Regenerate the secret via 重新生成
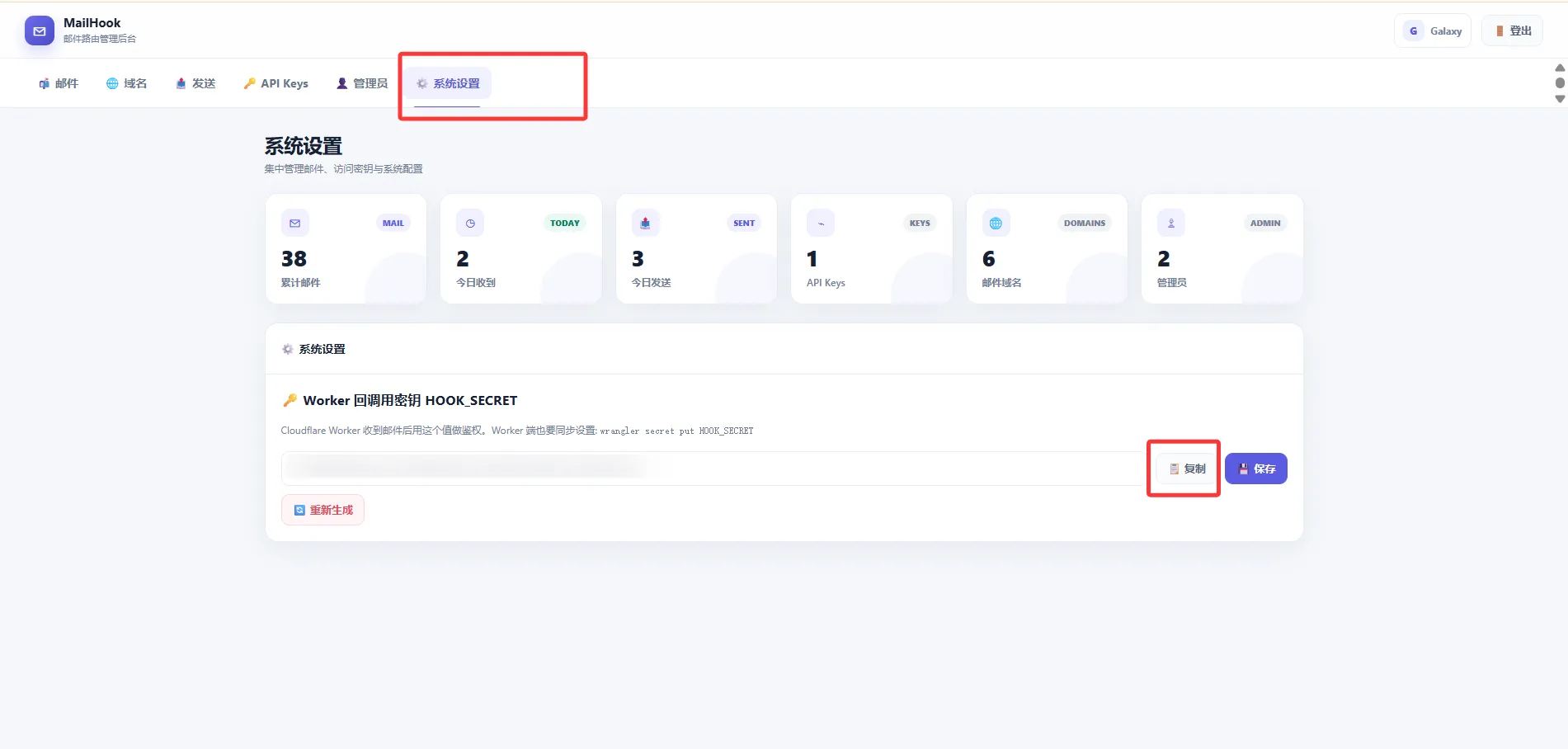Viewport: 1568px width, 749px height. pos(323,510)
